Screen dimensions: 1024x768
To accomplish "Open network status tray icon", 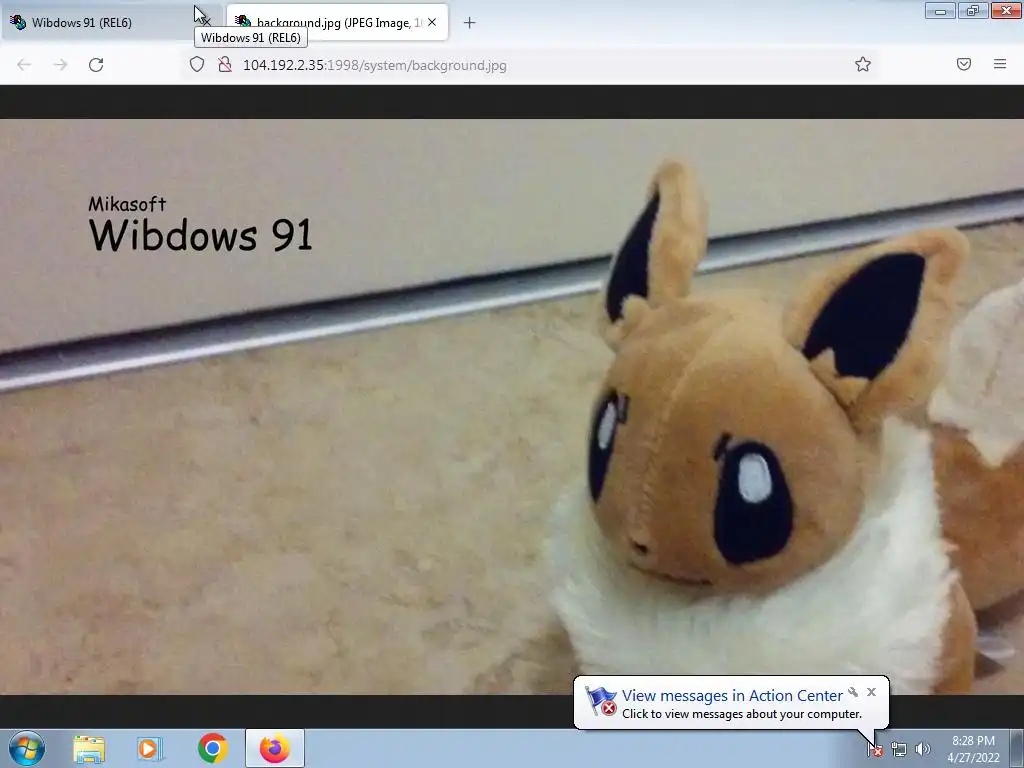I will pos(899,750).
